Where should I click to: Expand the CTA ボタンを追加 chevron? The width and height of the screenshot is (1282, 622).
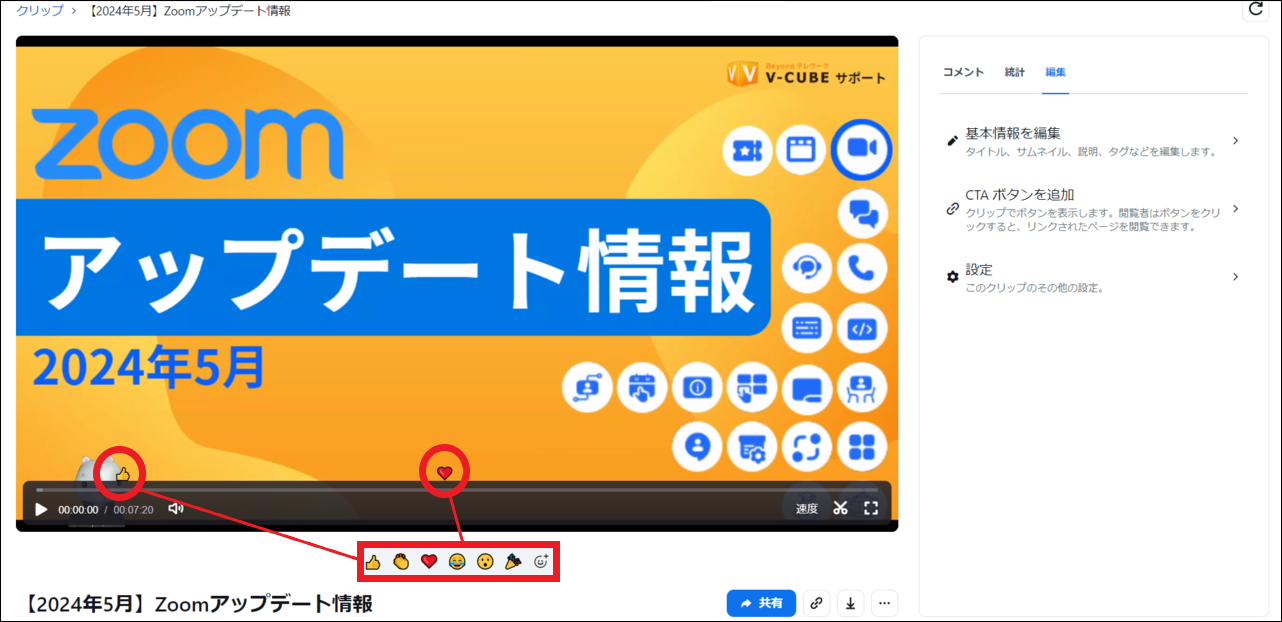coord(1236,209)
